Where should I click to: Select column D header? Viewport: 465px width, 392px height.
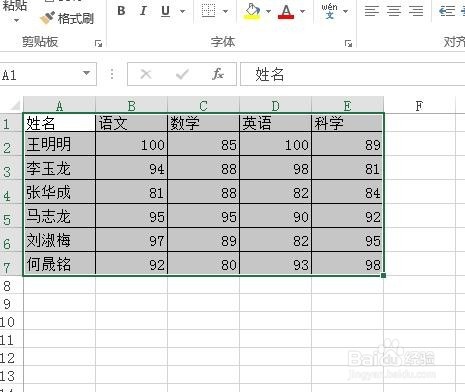[x=275, y=106]
